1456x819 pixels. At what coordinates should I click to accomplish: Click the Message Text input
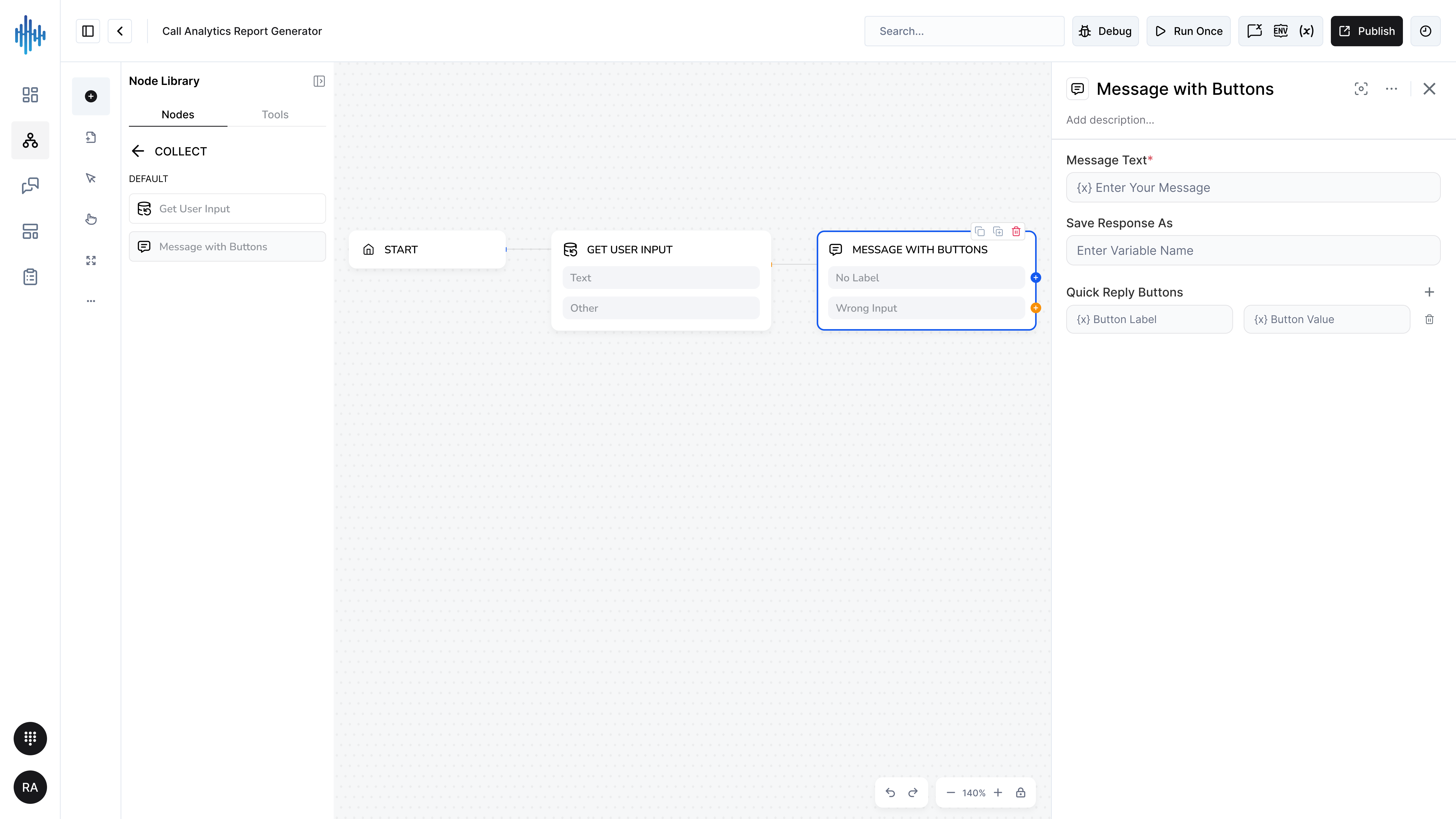1253,188
